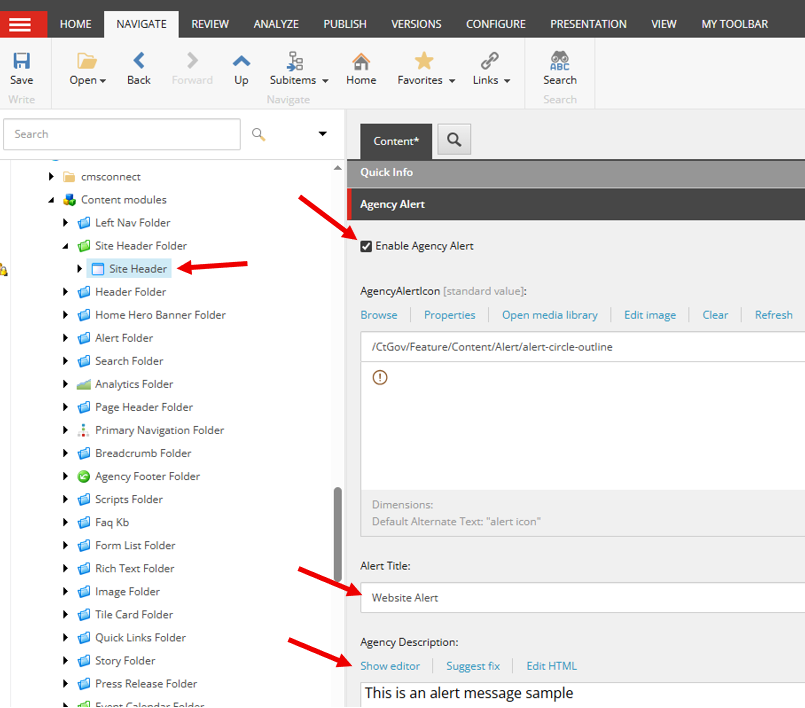Screen dimensions: 805x708
Task: Click the Search binoculars icon in the ribbon
Action: (x=559, y=62)
